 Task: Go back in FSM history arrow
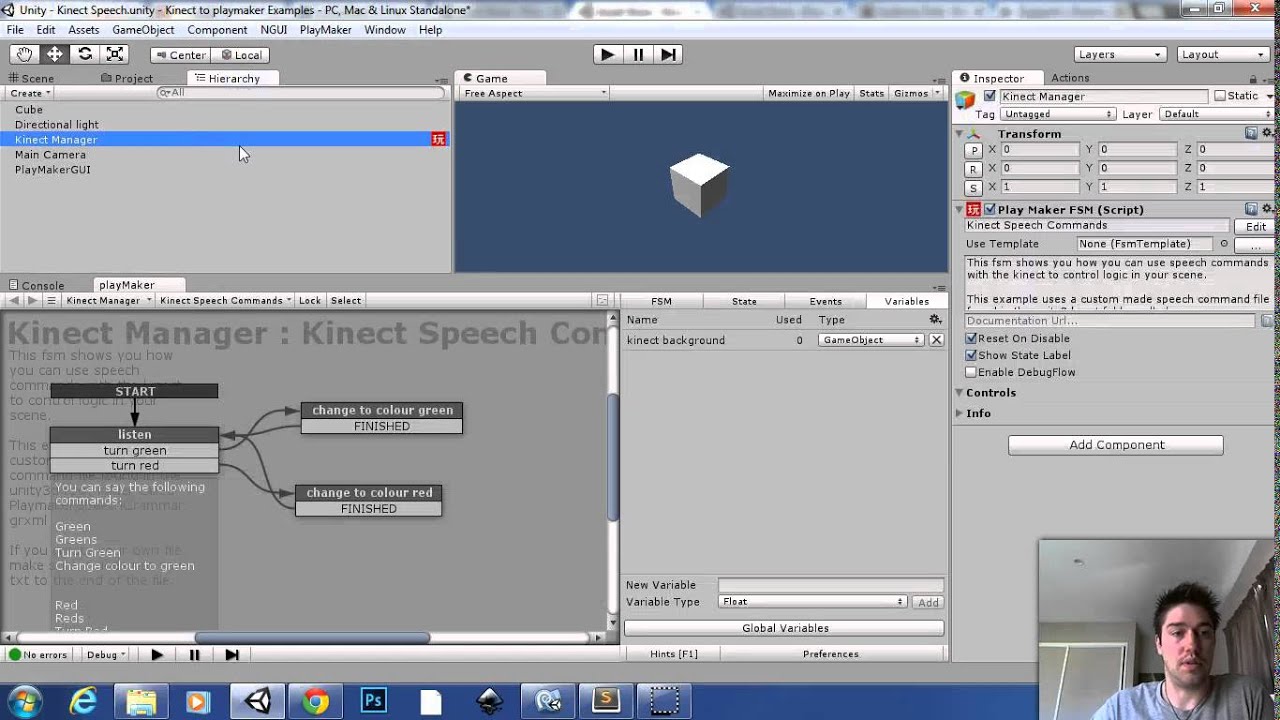[13, 300]
